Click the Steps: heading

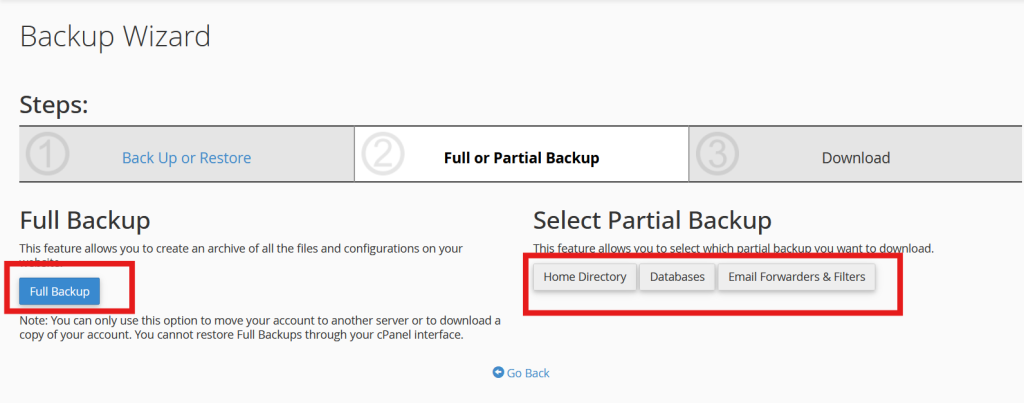[54, 104]
